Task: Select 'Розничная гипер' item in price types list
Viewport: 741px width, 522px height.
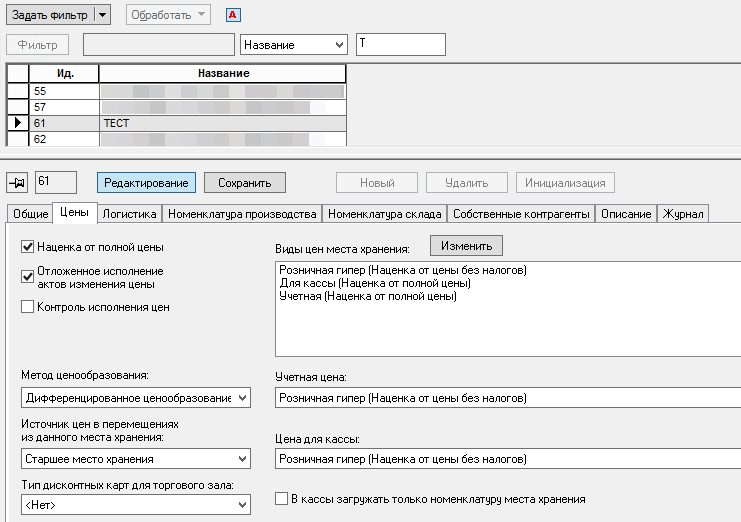Action: pos(403,270)
